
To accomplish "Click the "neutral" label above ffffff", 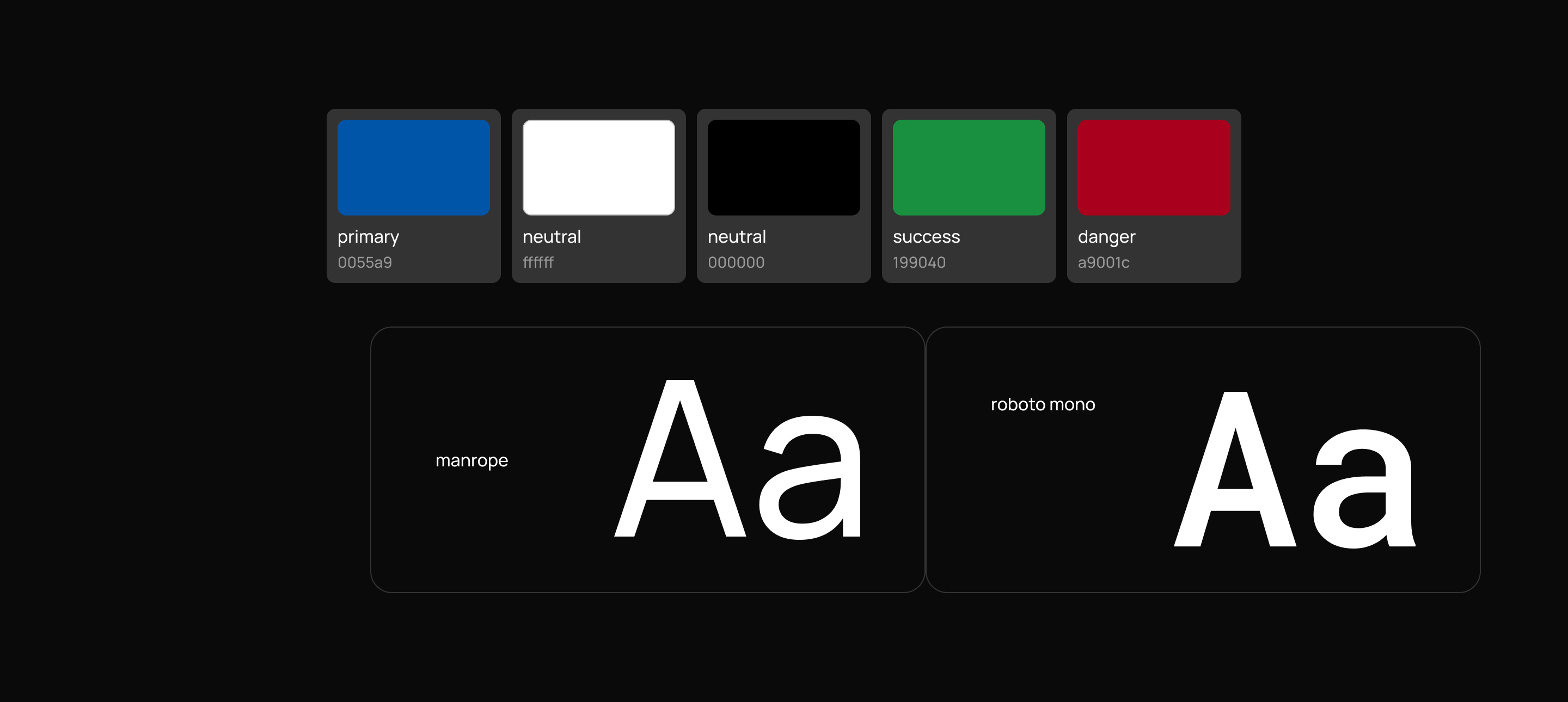I will coord(552,237).
